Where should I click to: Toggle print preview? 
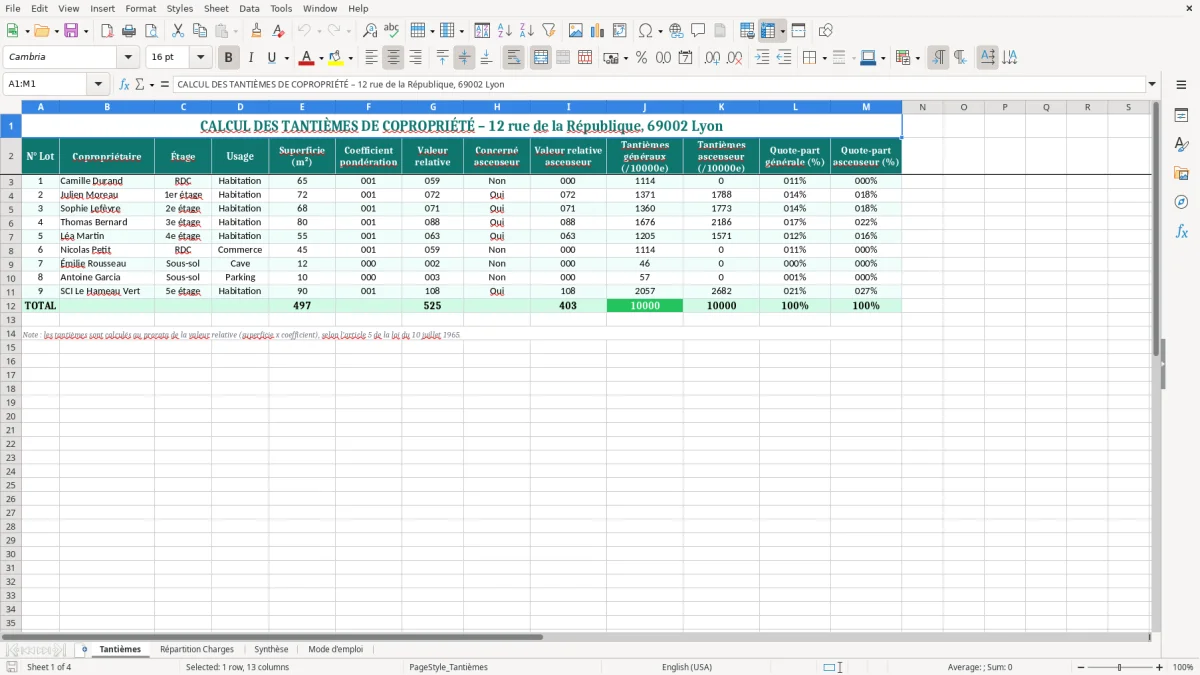(150, 31)
